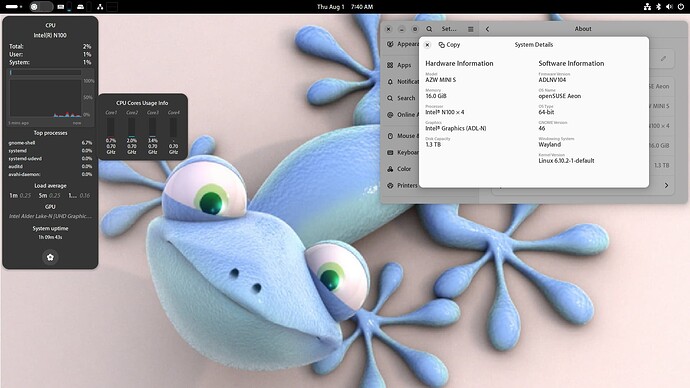Click the Search magnifier sidebar icon
The width and height of the screenshot is (690, 388).
[390, 98]
